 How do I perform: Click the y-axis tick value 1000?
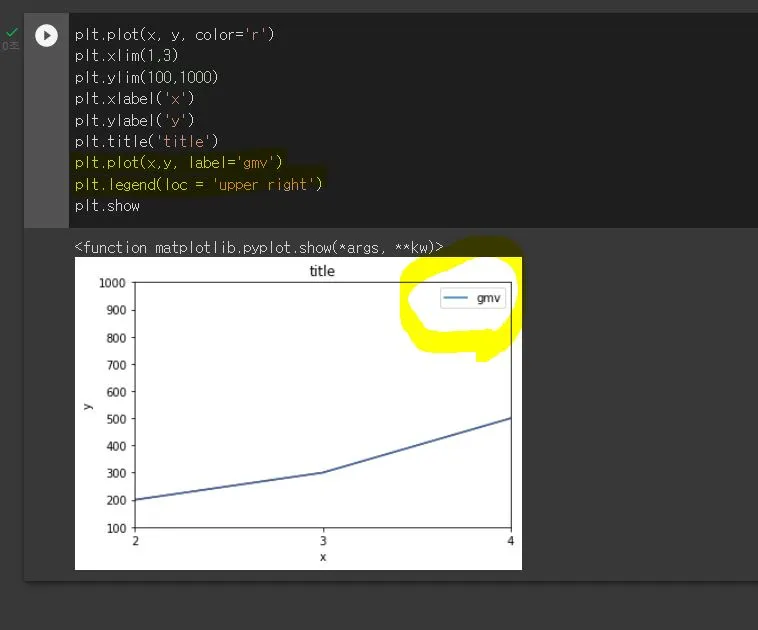pos(112,283)
